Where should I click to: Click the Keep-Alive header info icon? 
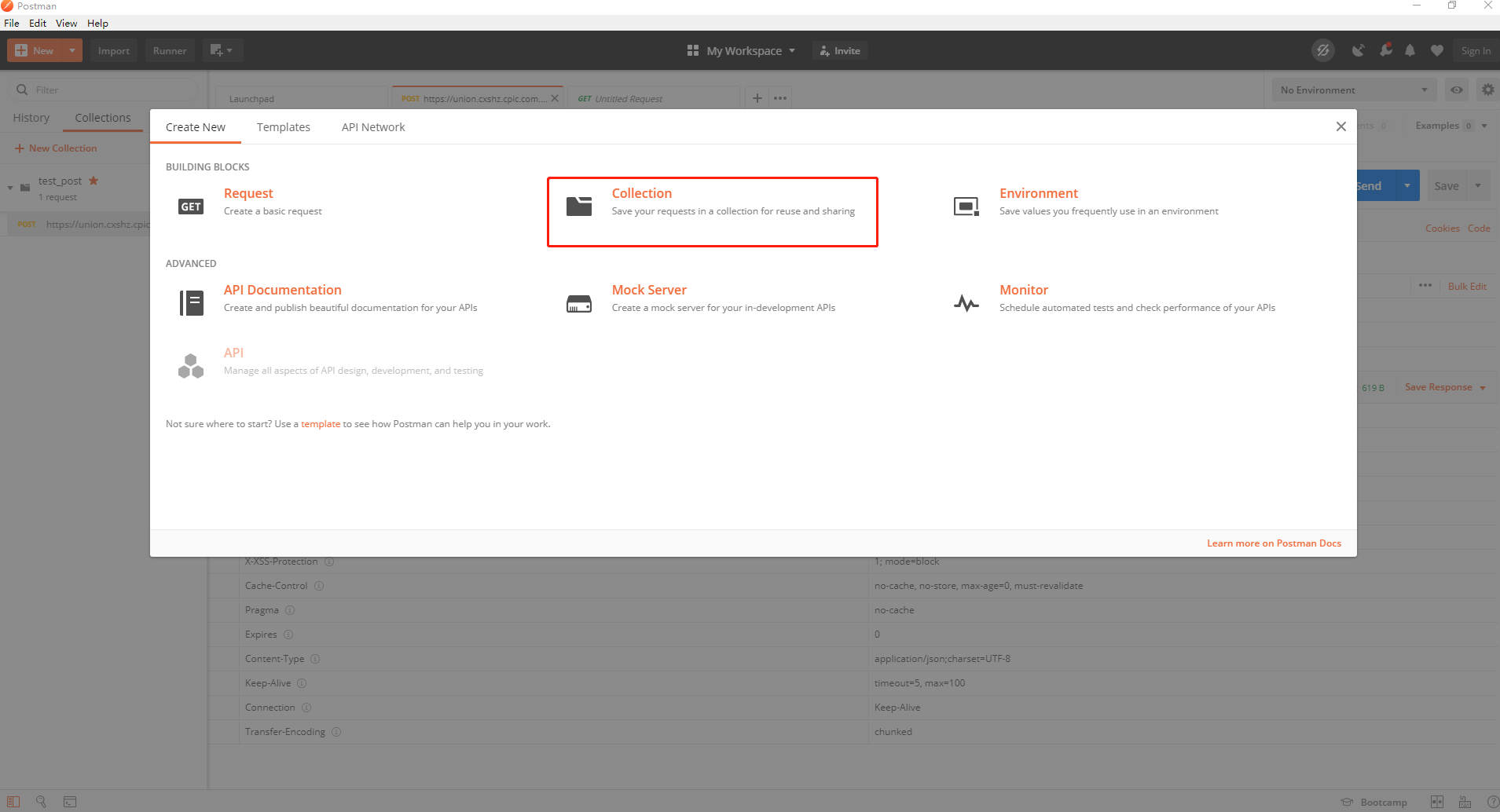302,683
